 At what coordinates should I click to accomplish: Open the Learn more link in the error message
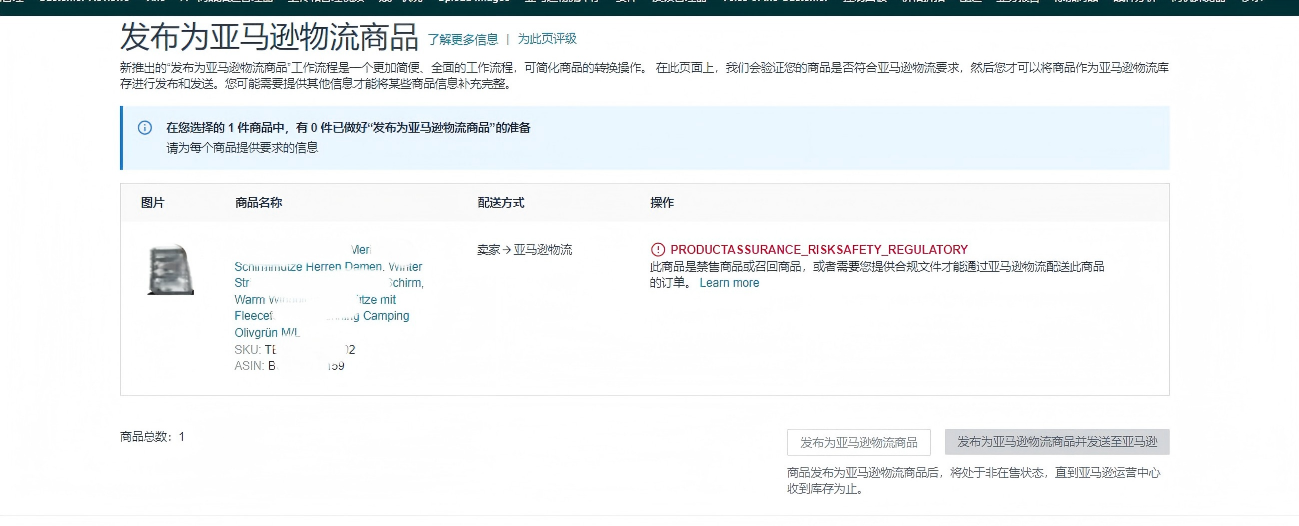[x=729, y=283]
